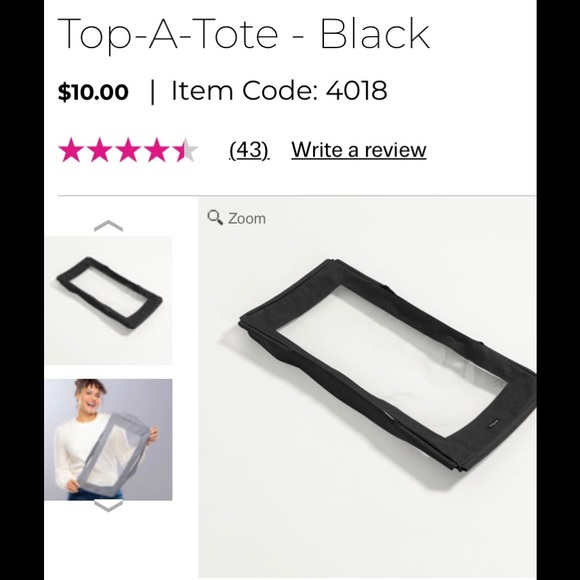
Task: Click the Item Code: 4018 text
Action: coord(279,90)
